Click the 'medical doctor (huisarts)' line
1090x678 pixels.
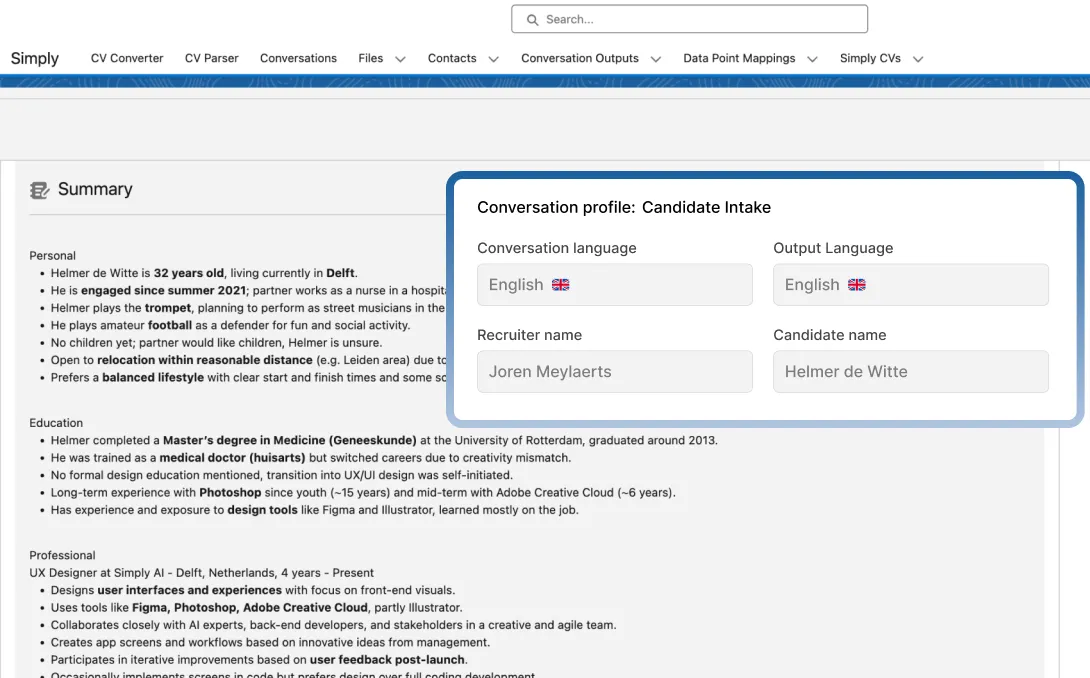311,458
